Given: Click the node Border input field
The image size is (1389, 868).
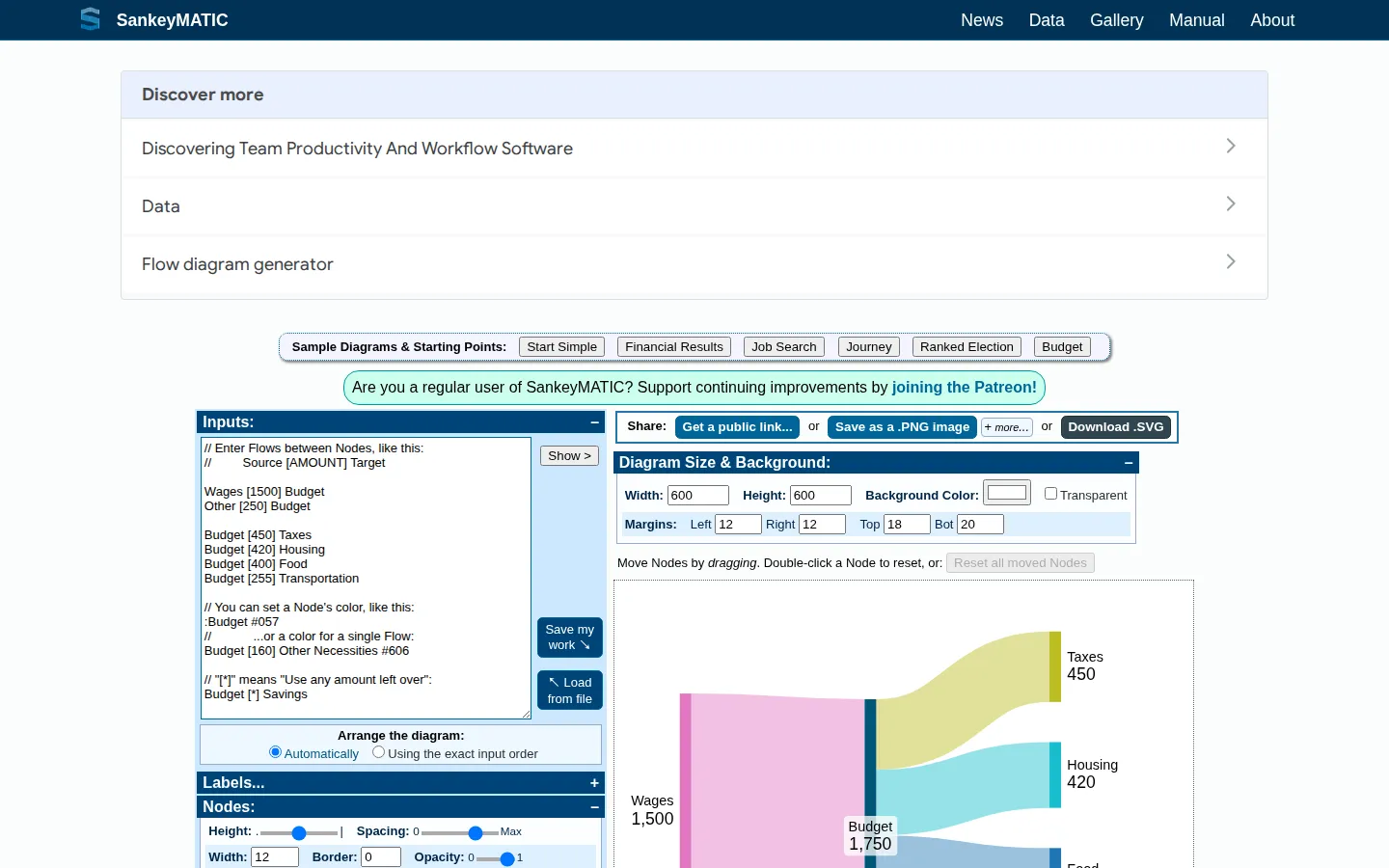Looking at the screenshot, I should tap(381, 857).
